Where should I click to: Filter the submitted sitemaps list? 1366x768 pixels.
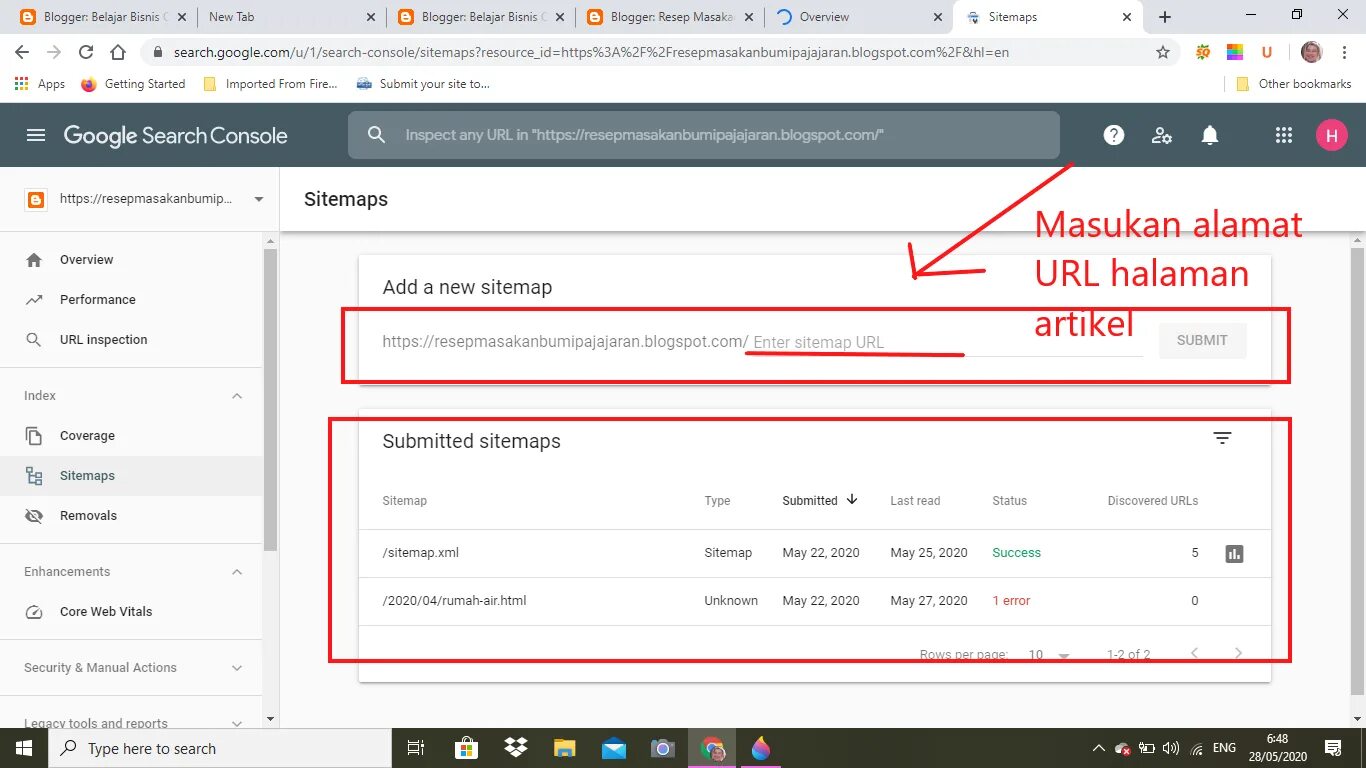[x=1222, y=438]
